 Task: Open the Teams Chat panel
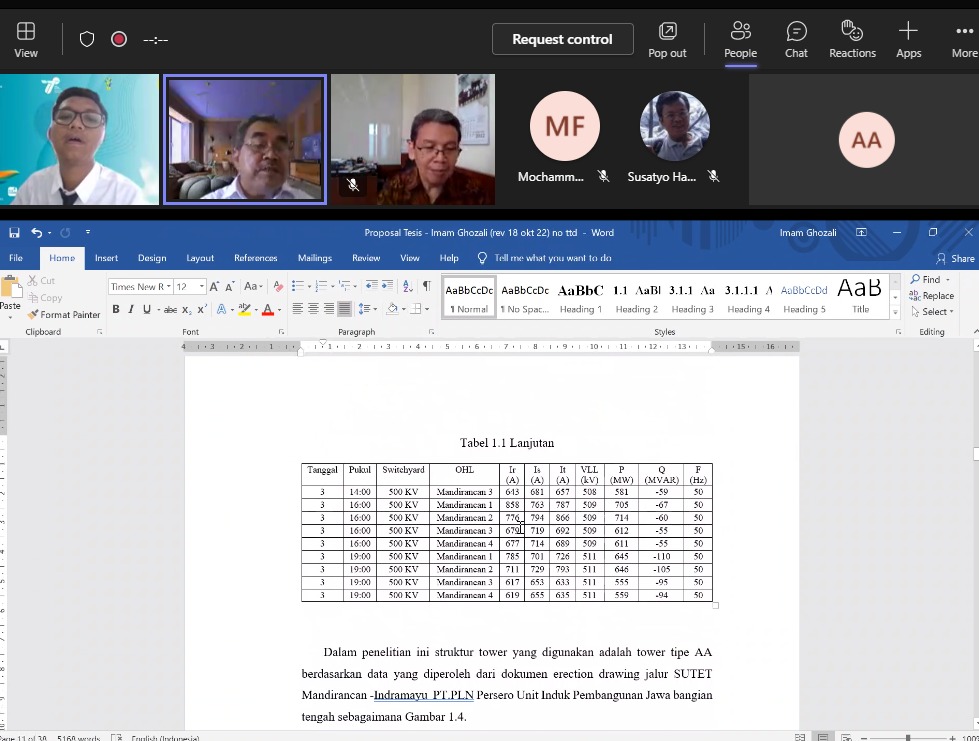pyautogui.click(x=796, y=39)
